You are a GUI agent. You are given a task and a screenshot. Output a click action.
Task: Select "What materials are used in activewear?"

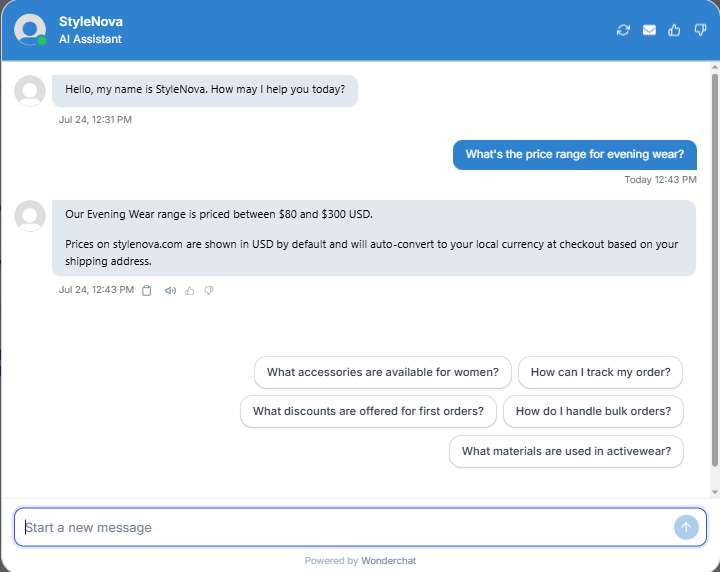pos(566,451)
